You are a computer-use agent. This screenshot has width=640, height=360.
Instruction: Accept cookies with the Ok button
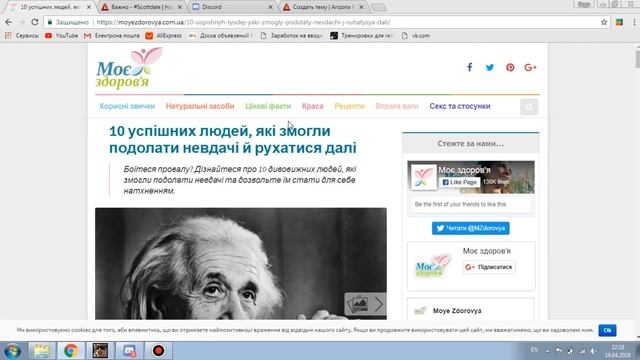(607, 330)
